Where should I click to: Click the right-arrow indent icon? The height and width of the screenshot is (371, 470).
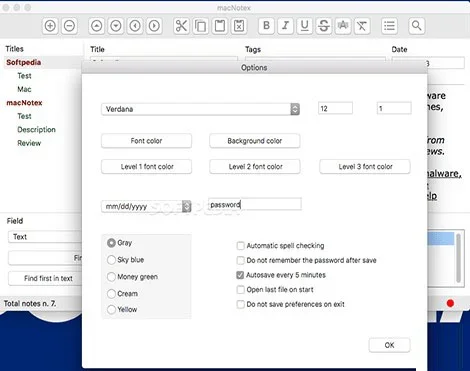click(x=154, y=26)
